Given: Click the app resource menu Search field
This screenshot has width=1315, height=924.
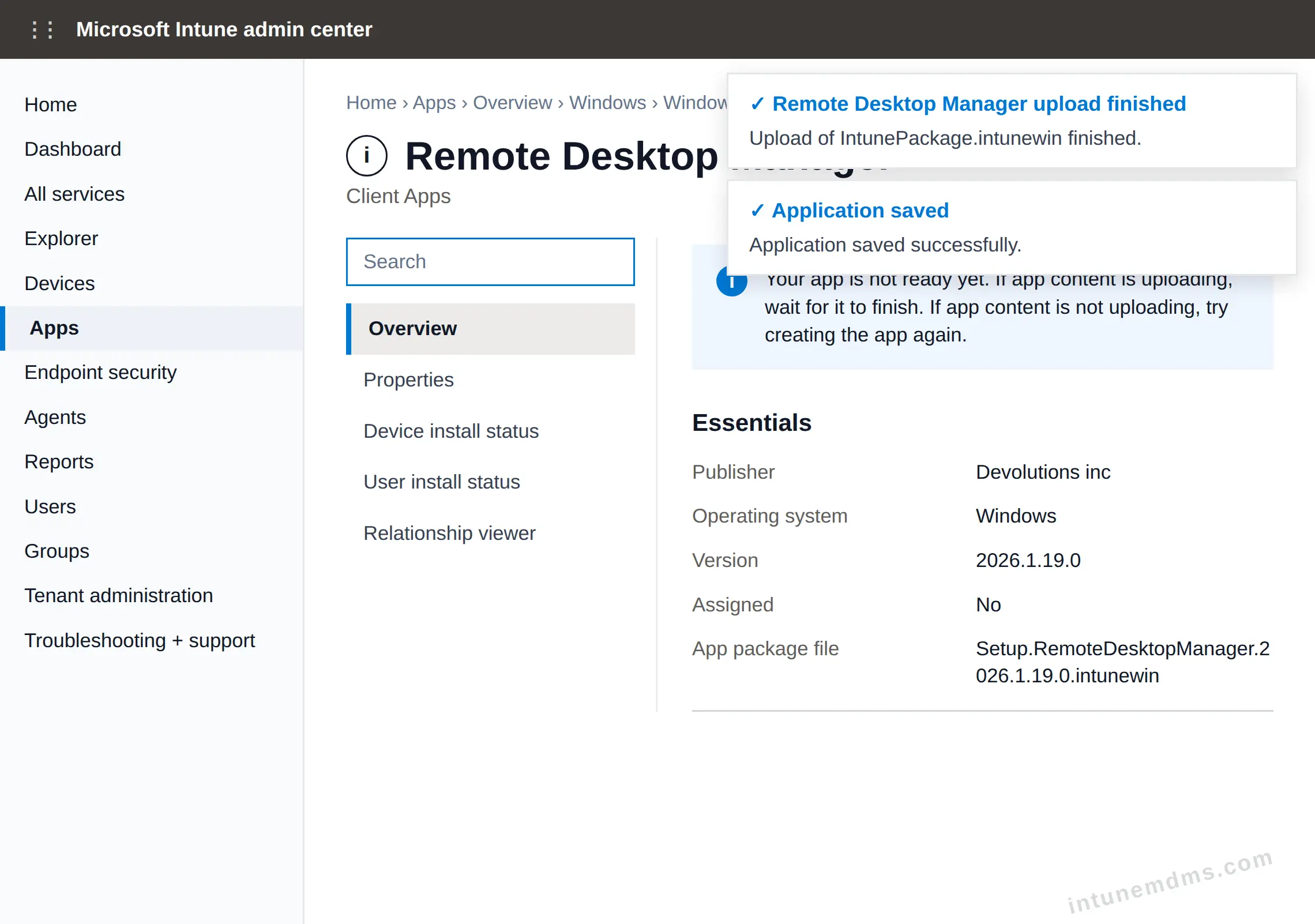Looking at the screenshot, I should pos(490,262).
